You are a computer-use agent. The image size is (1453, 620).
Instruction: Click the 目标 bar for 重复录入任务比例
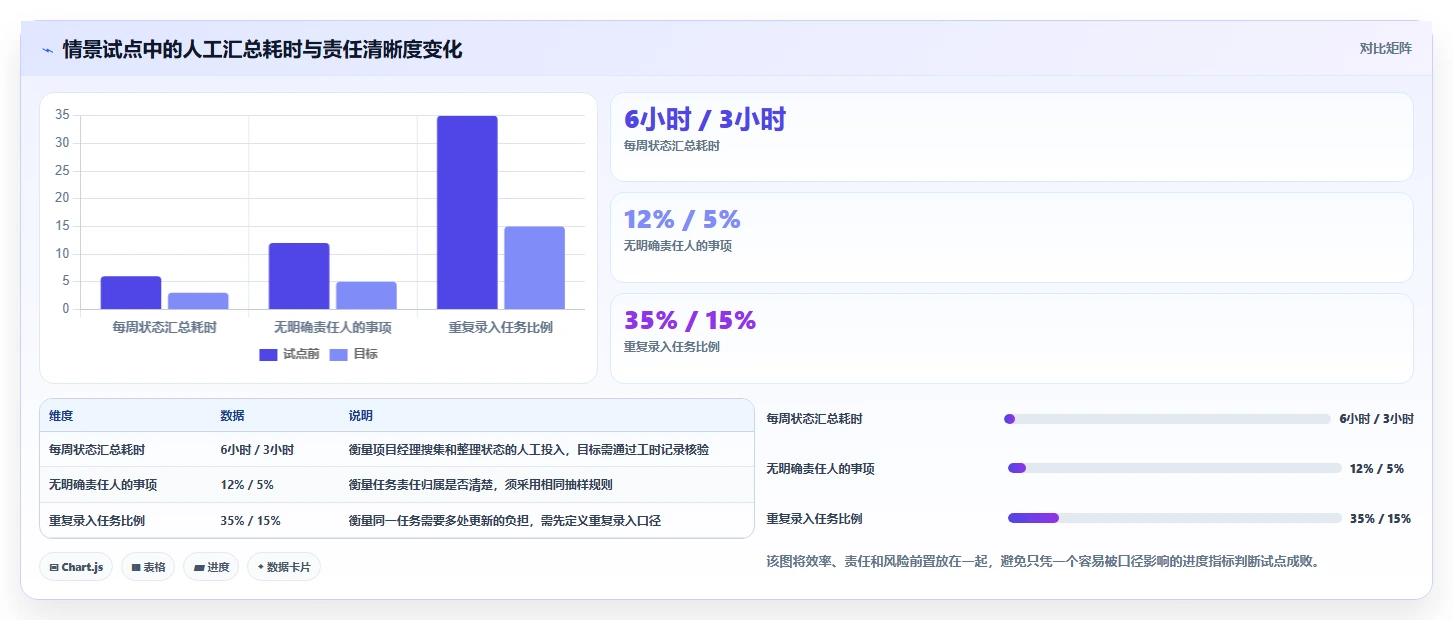click(x=534, y=268)
